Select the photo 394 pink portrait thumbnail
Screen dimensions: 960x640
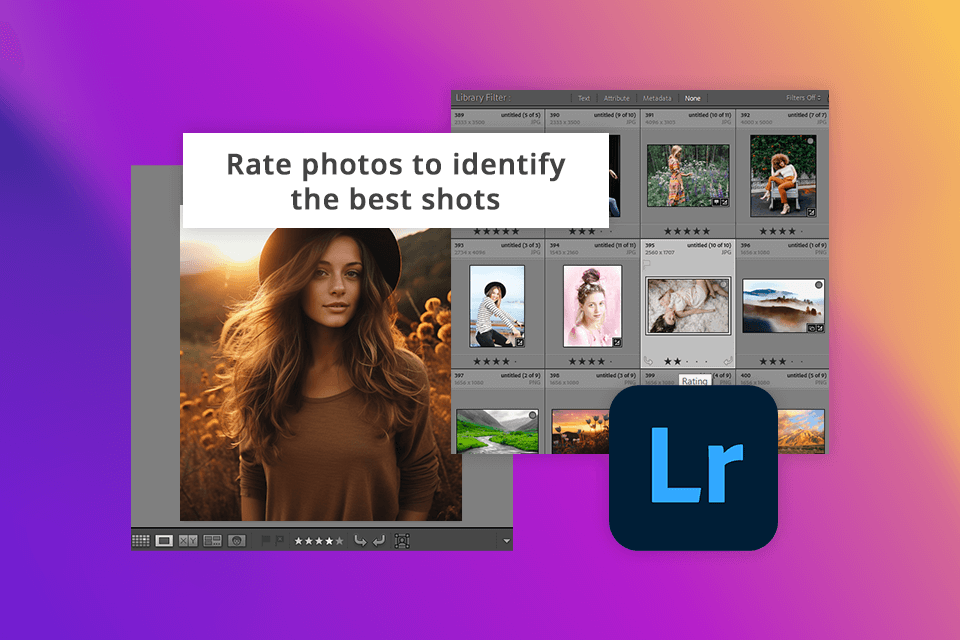tap(592, 306)
